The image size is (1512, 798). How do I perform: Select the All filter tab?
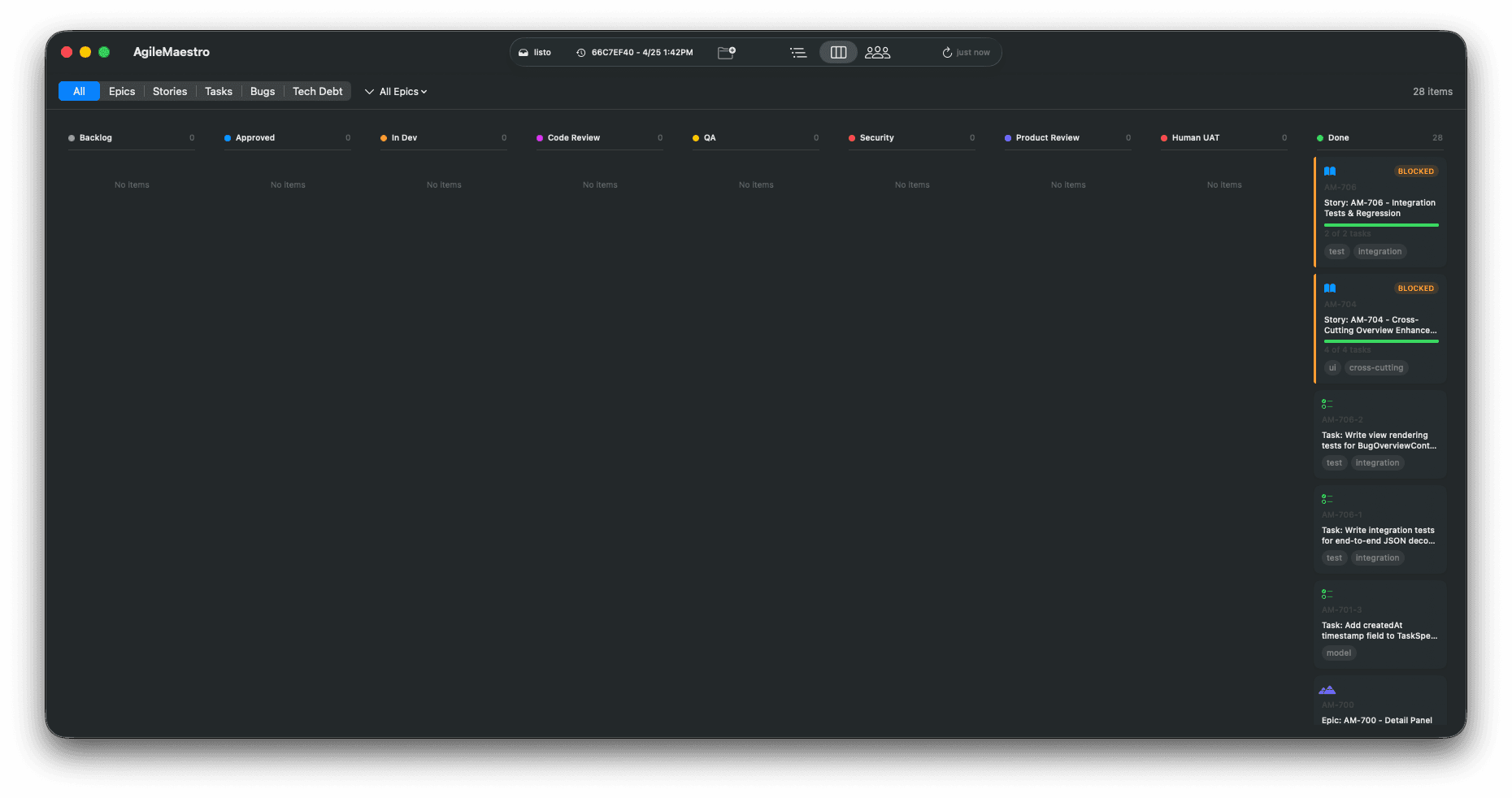pyautogui.click(x=79, y=91)
